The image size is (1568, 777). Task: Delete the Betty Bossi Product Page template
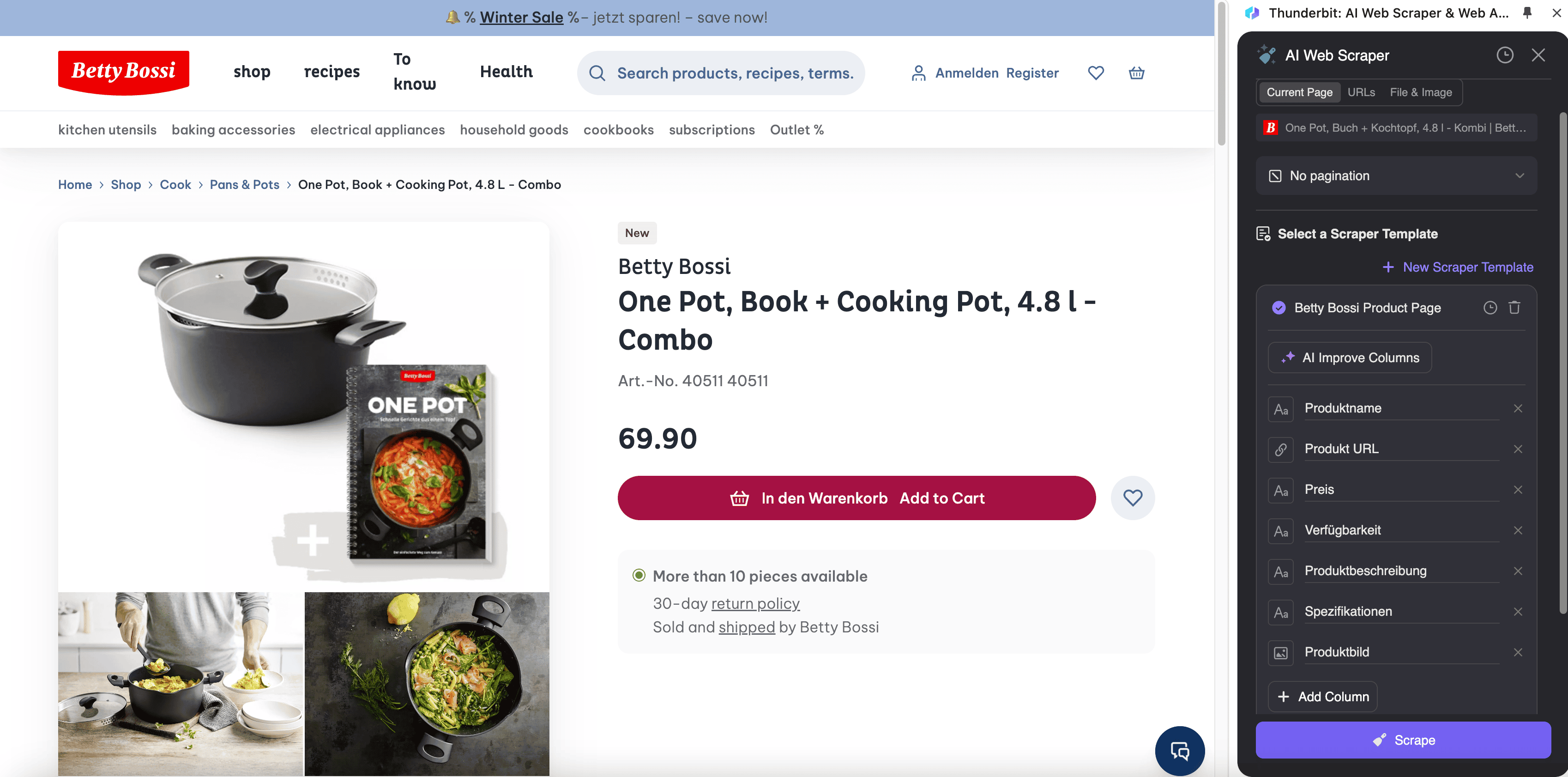(x=1514, y=308)
